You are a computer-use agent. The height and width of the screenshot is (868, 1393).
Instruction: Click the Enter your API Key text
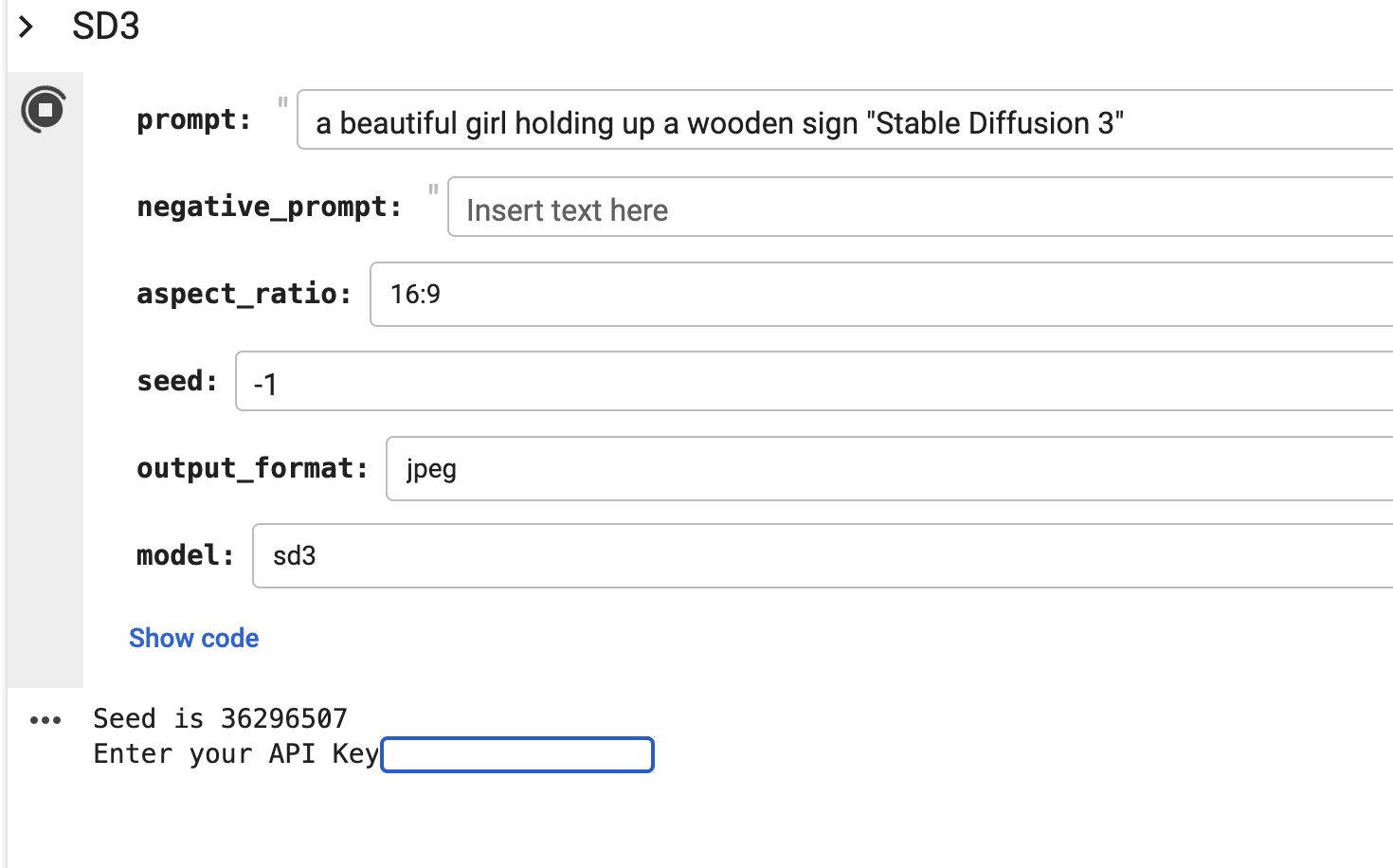pyautogui.click(x=236, y=753)
